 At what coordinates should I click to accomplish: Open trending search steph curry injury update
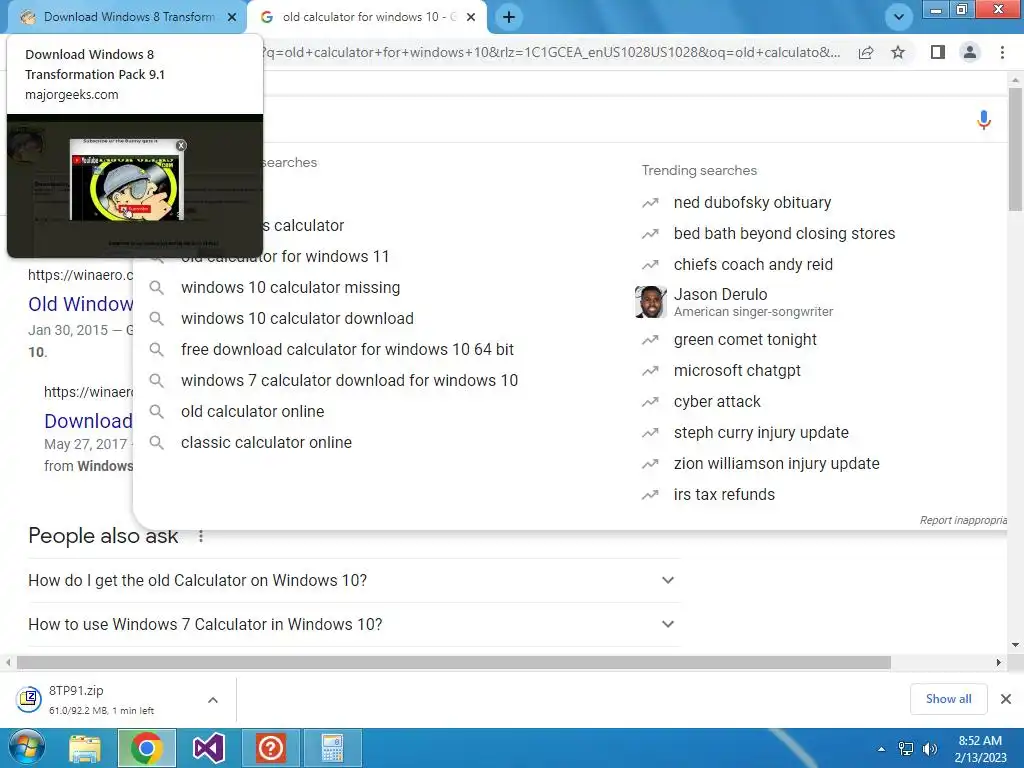tap(761, 432)
